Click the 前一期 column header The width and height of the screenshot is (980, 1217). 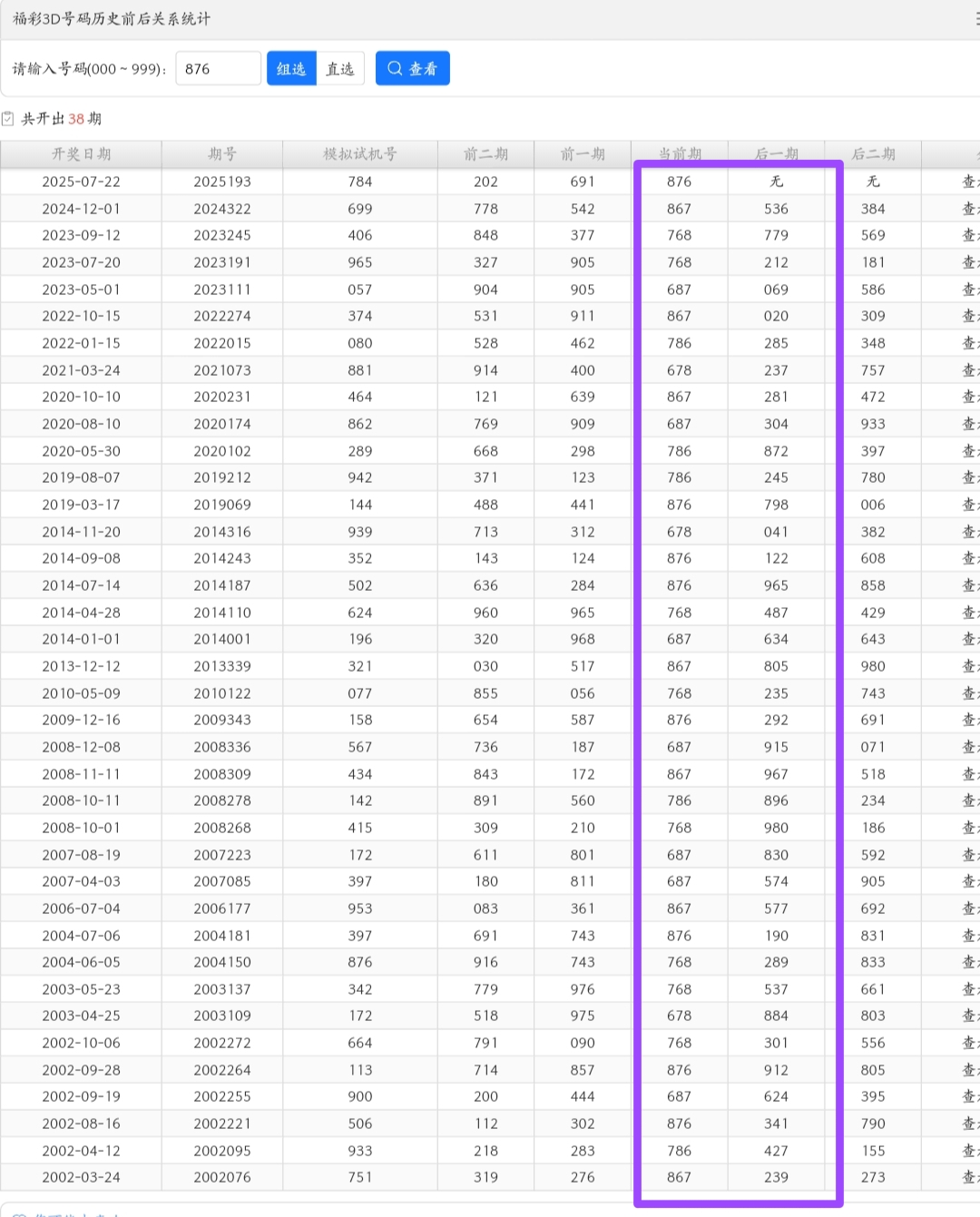(583, 154)
